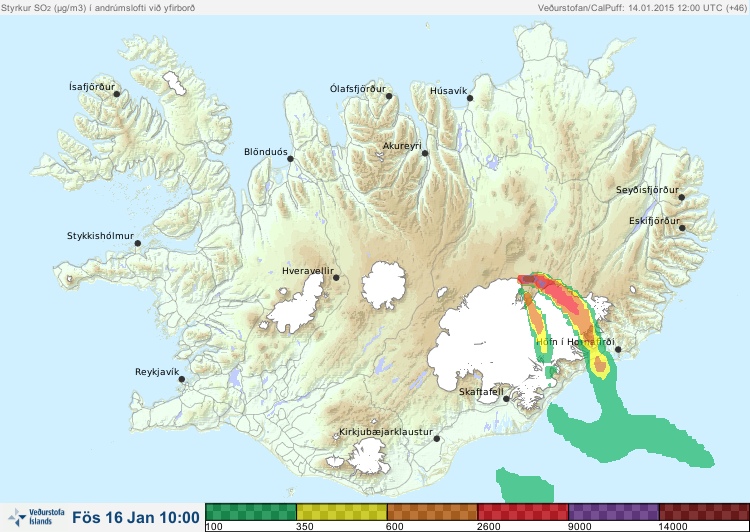Click the Reykjavík station dot
The height and width of the screenshot is (532, 750).
182,379
